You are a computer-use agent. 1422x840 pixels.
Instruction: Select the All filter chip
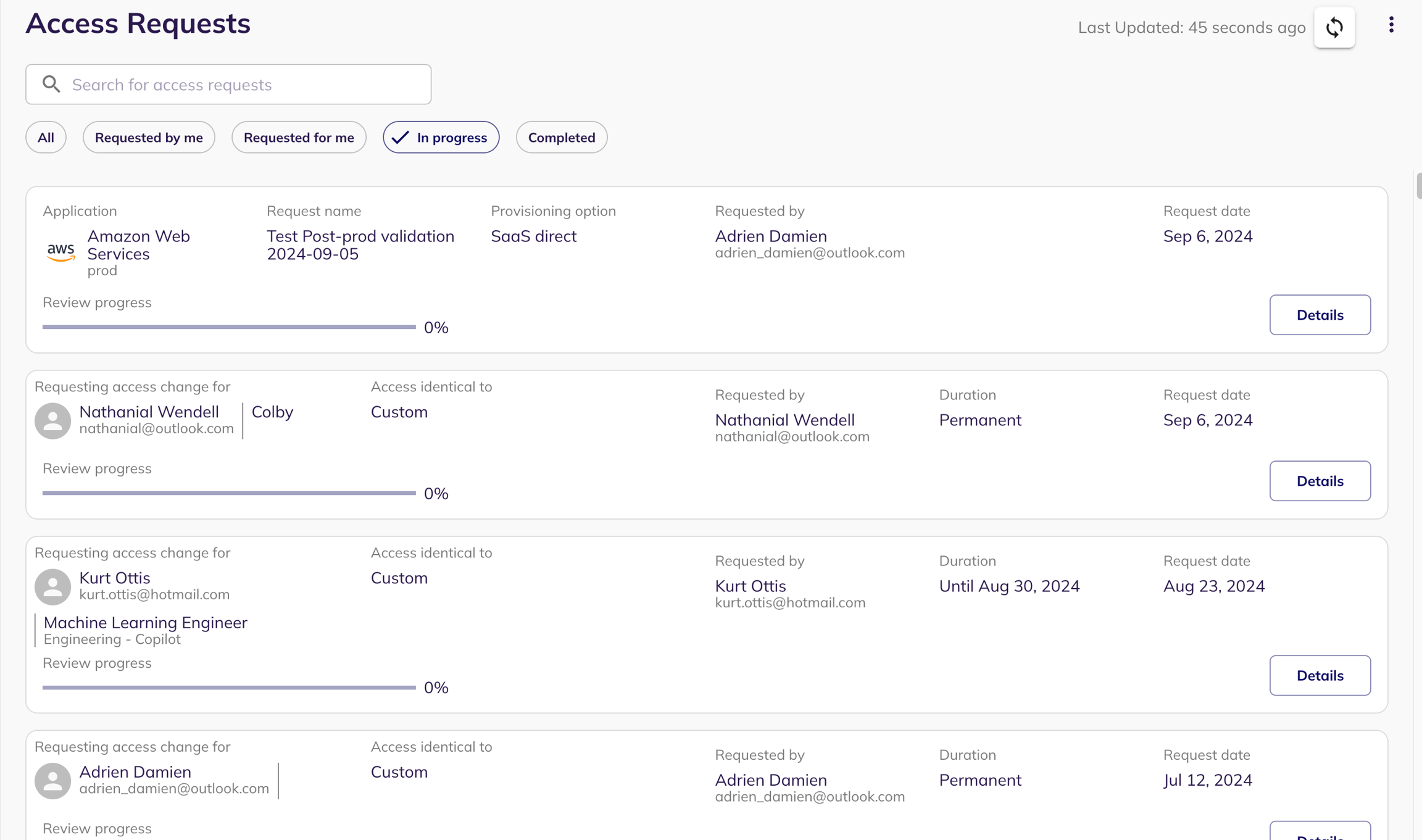(46, 137)
